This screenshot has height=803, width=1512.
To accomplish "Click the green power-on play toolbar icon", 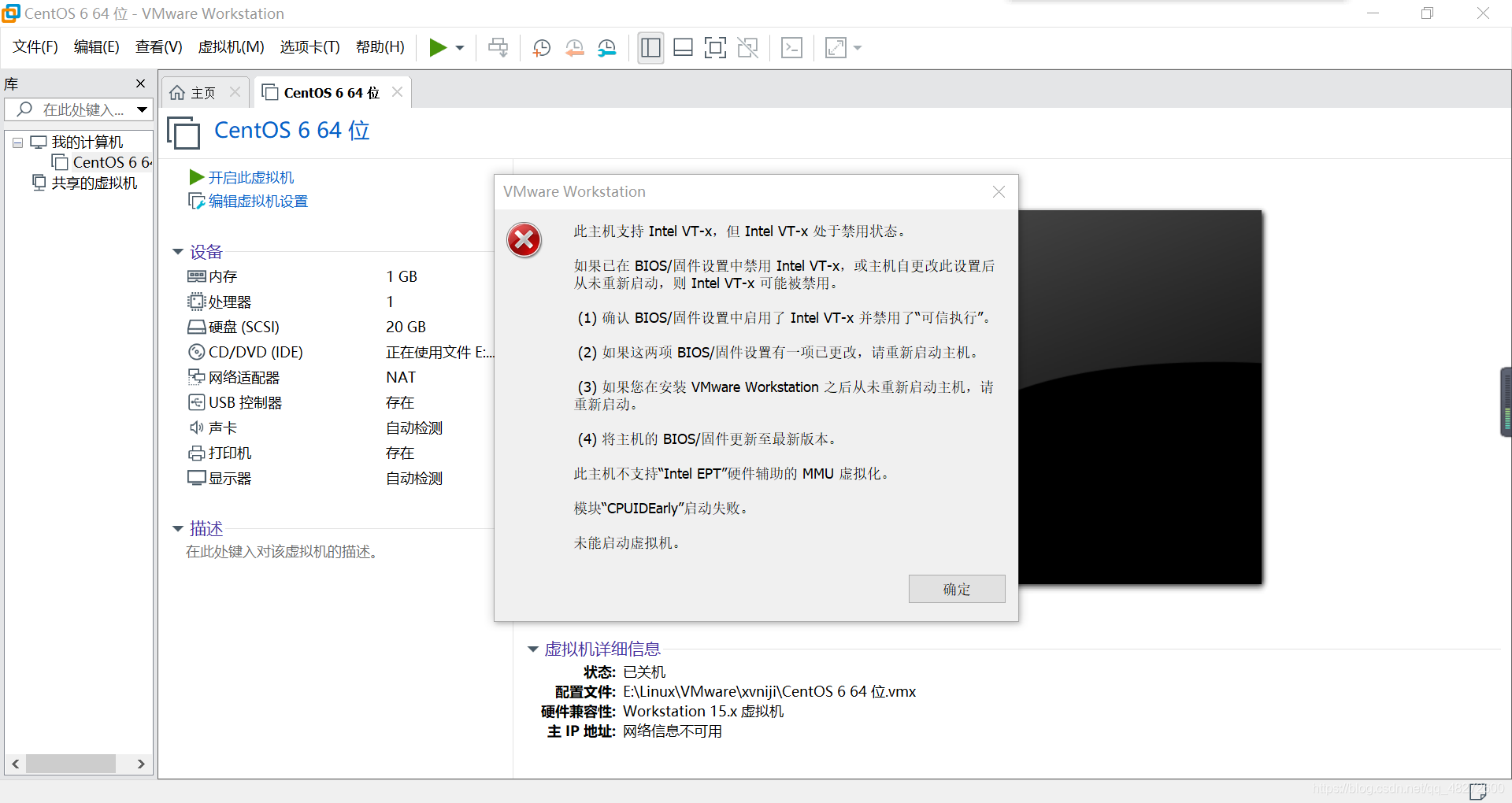I will coord(438,48).
